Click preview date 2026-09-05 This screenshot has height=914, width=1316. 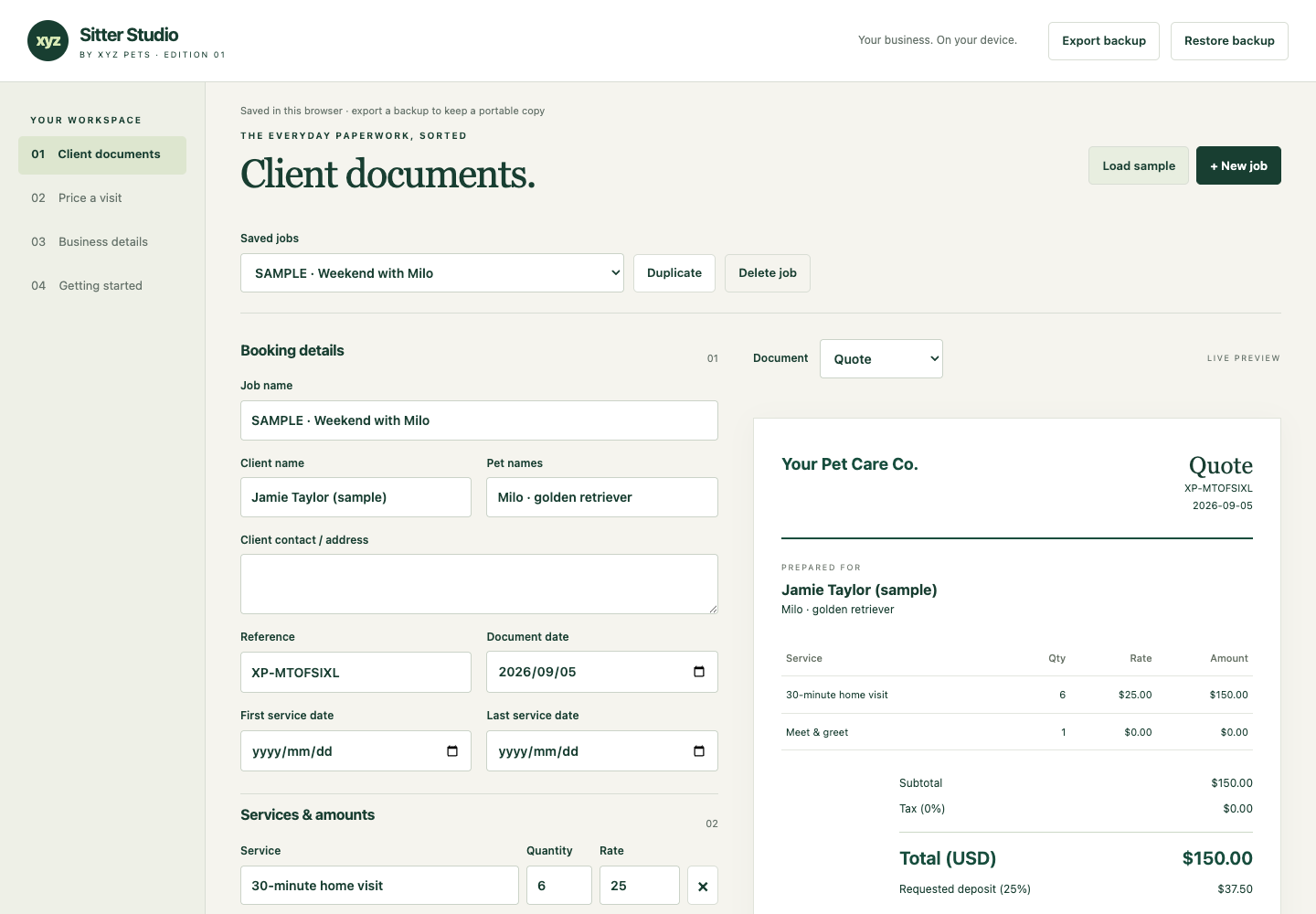click(1223, 505)
